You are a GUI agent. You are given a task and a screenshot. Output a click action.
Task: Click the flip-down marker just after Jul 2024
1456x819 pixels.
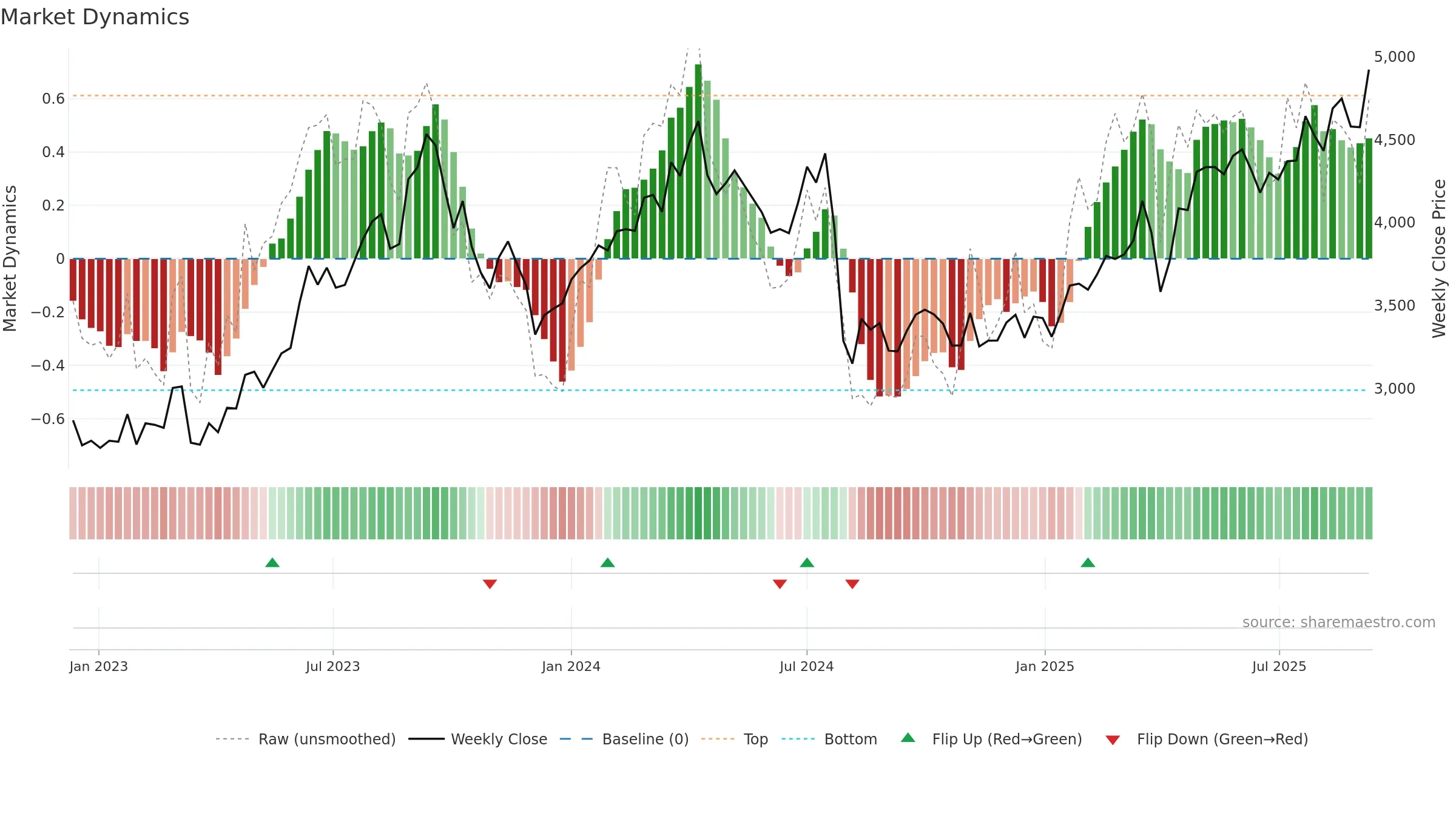[852, 584]
